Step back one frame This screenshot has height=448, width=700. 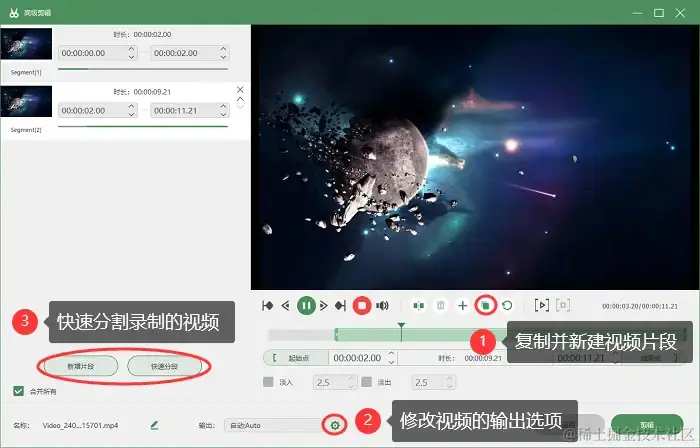pyautogui.click(x=285, y=306)
